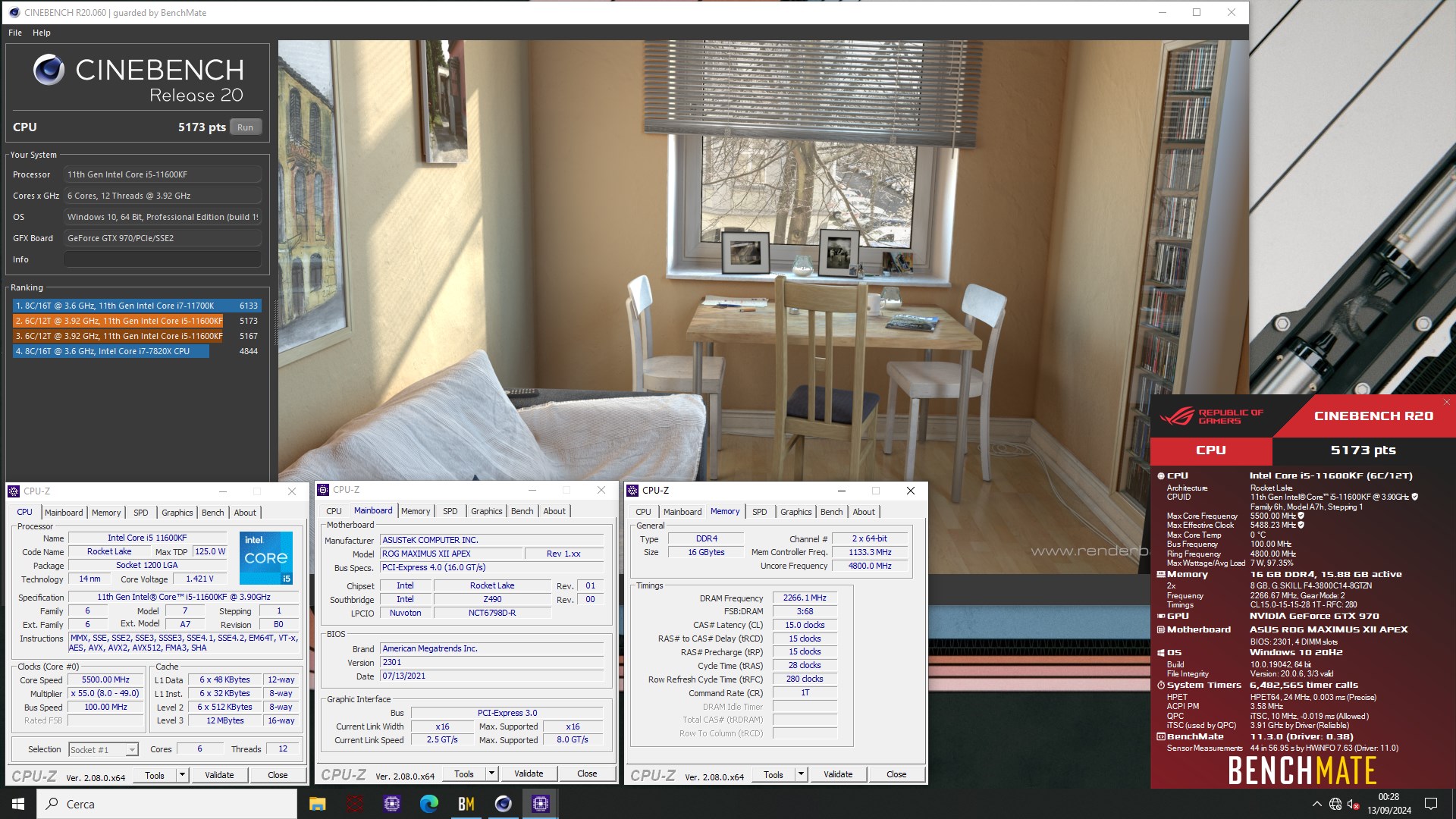Open File Explorer from the taskbar
1456x819 pixels.
(x=317, y=804)
